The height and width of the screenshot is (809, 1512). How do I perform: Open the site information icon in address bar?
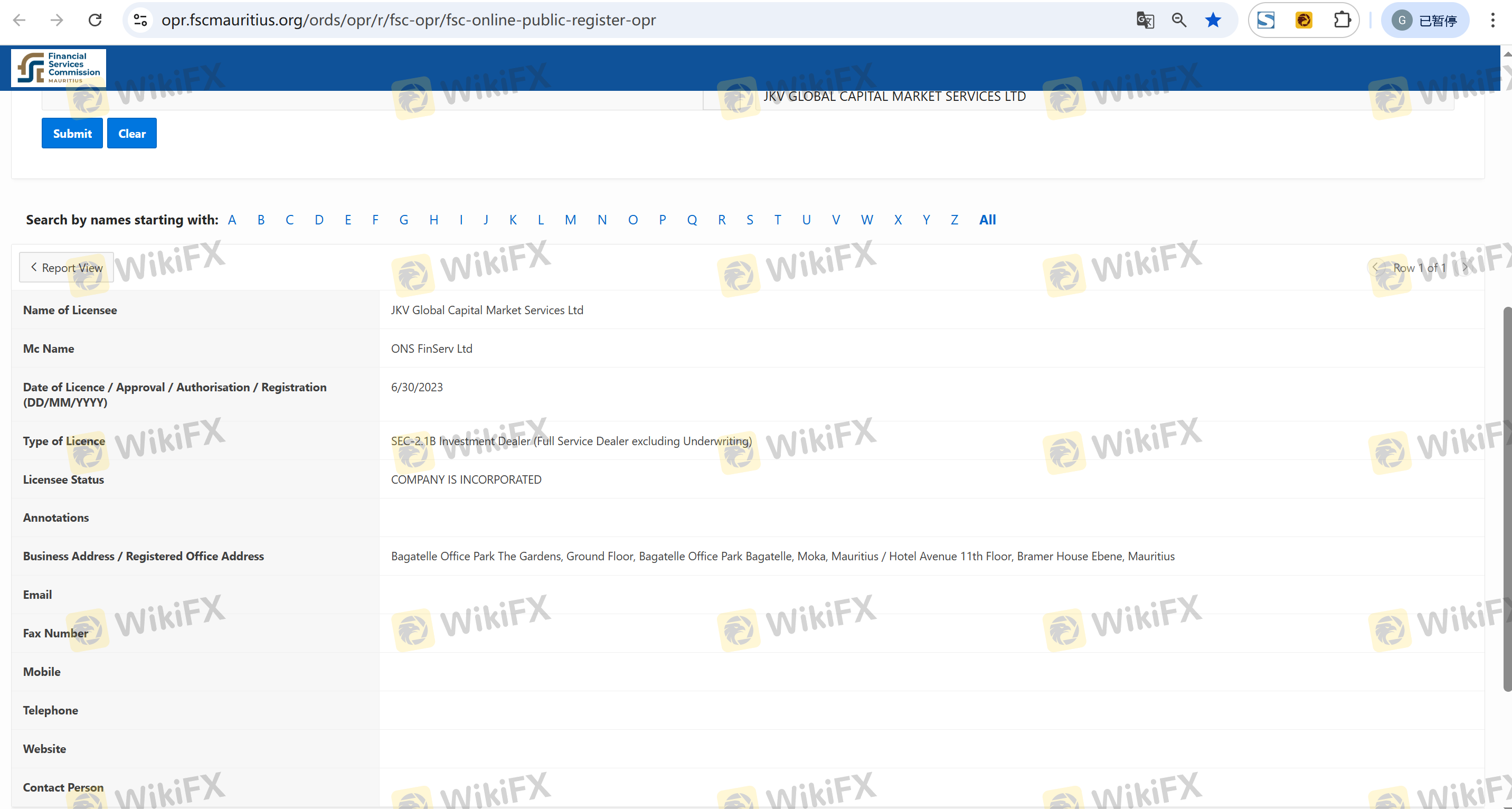click(140, 20)
